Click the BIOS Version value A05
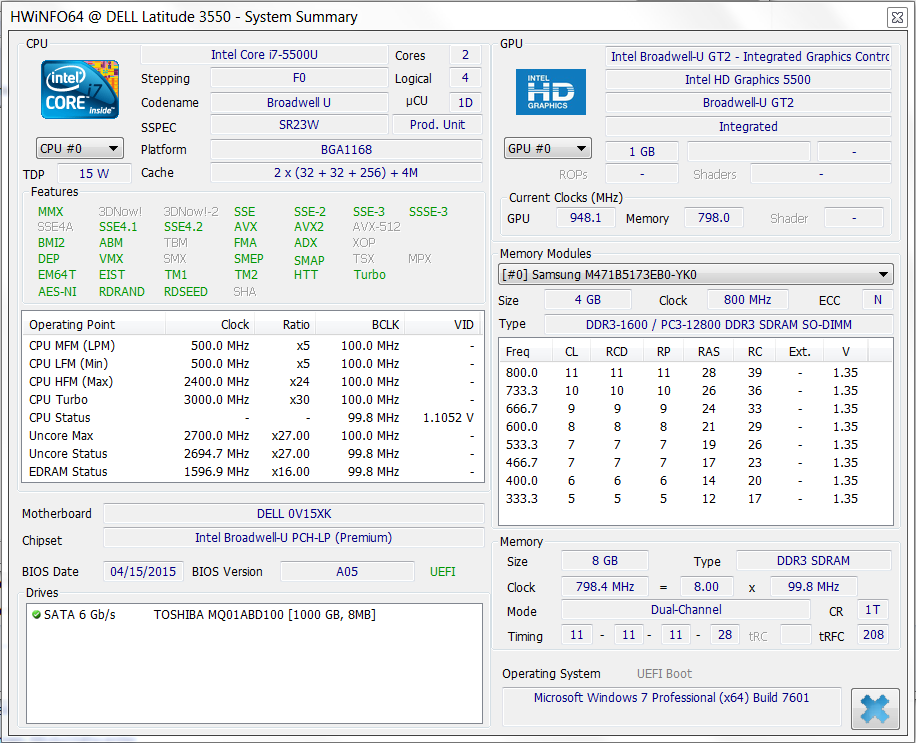This screenshot has width=916, height=743. click(347, 571)
